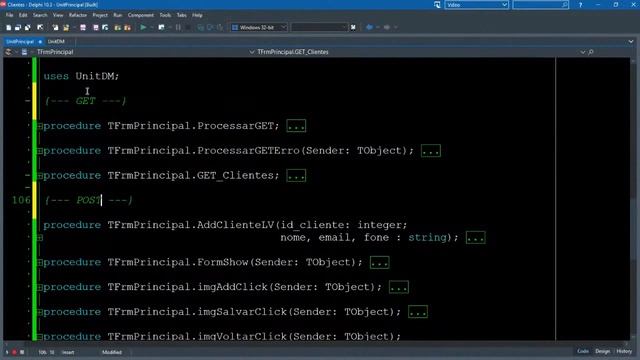Open the Windows 32-bit platform dropdown
Viewport: 640px width, 360px height.
click(x=283, y=27)
